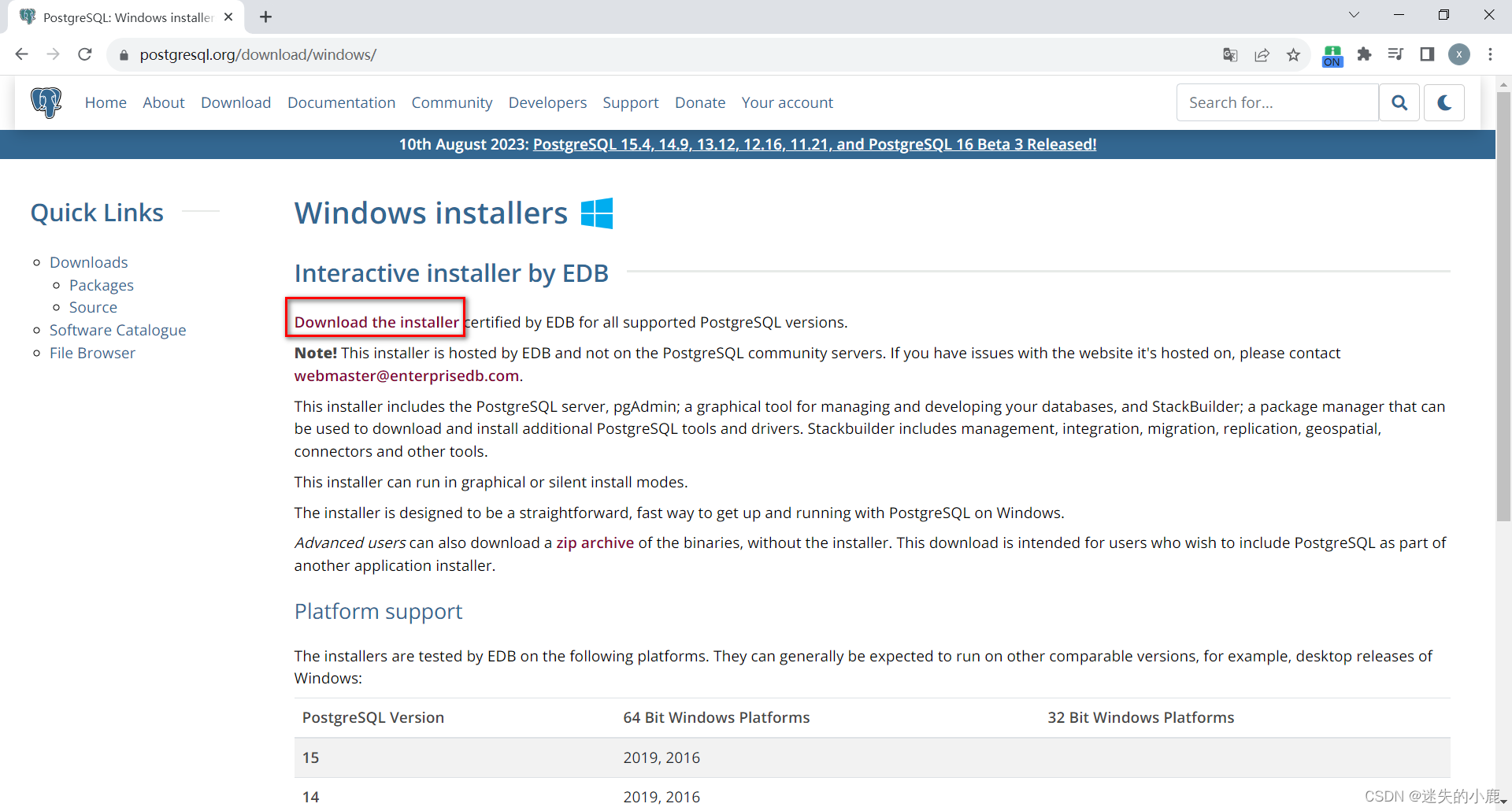Click the zip archive link
The height and width of the screenshot is (811, 1512).
pyautogui.click(x=595, y=543)
